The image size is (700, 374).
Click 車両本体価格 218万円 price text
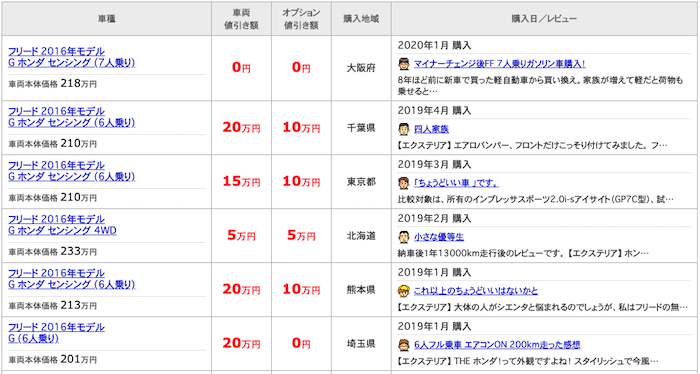tap(53, 83)
